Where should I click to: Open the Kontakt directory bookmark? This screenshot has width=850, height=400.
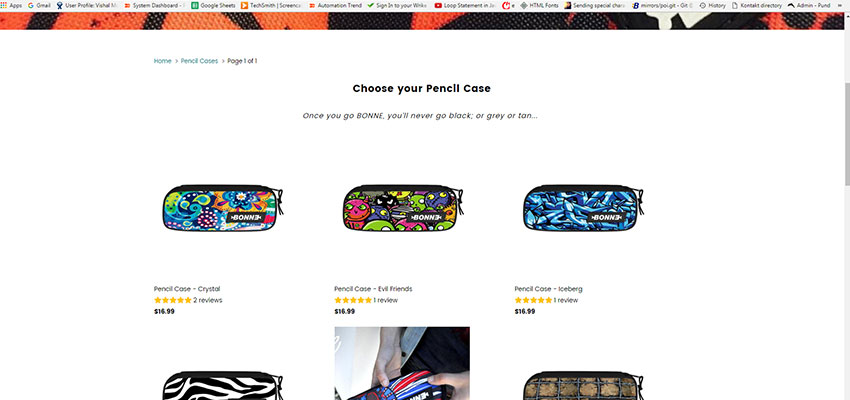tap(757, 5)
